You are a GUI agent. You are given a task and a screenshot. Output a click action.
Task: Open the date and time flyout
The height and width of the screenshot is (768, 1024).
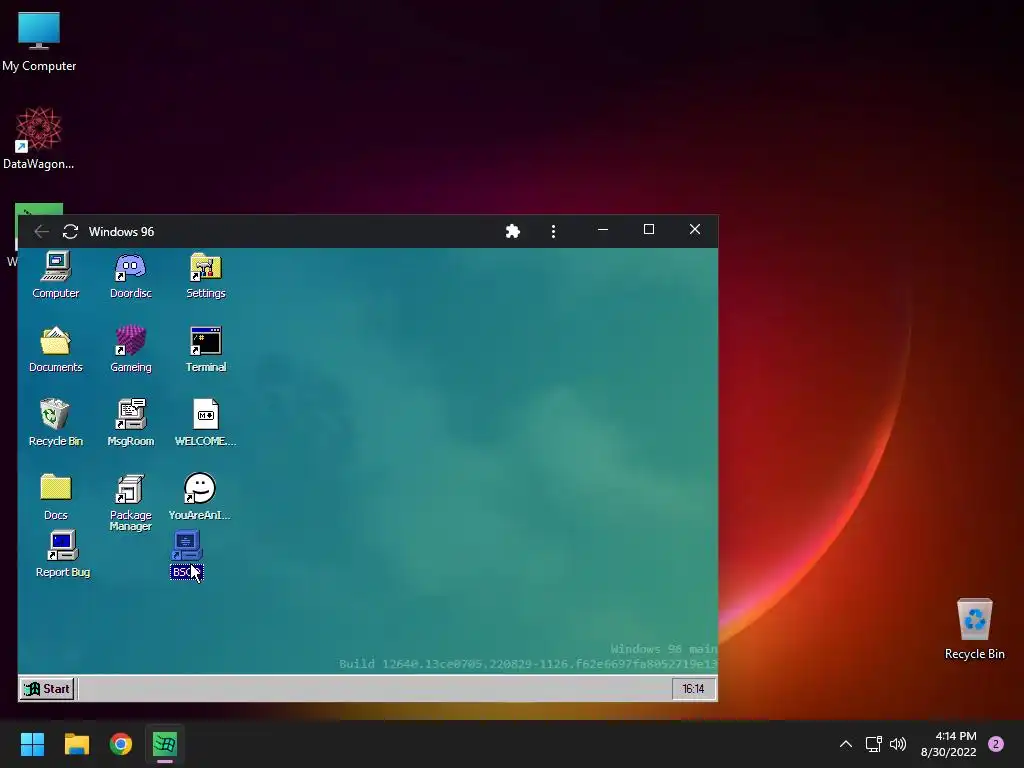click(x=948, y=744)
